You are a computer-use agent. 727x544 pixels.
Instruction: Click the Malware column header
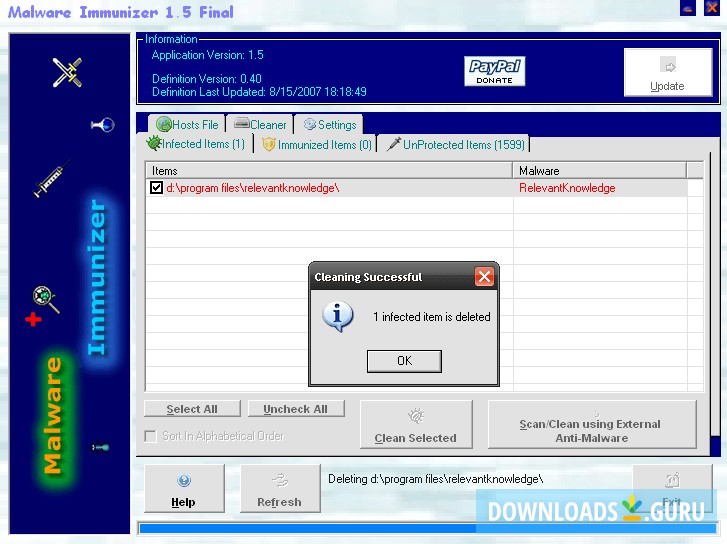(x=599, y=171)
